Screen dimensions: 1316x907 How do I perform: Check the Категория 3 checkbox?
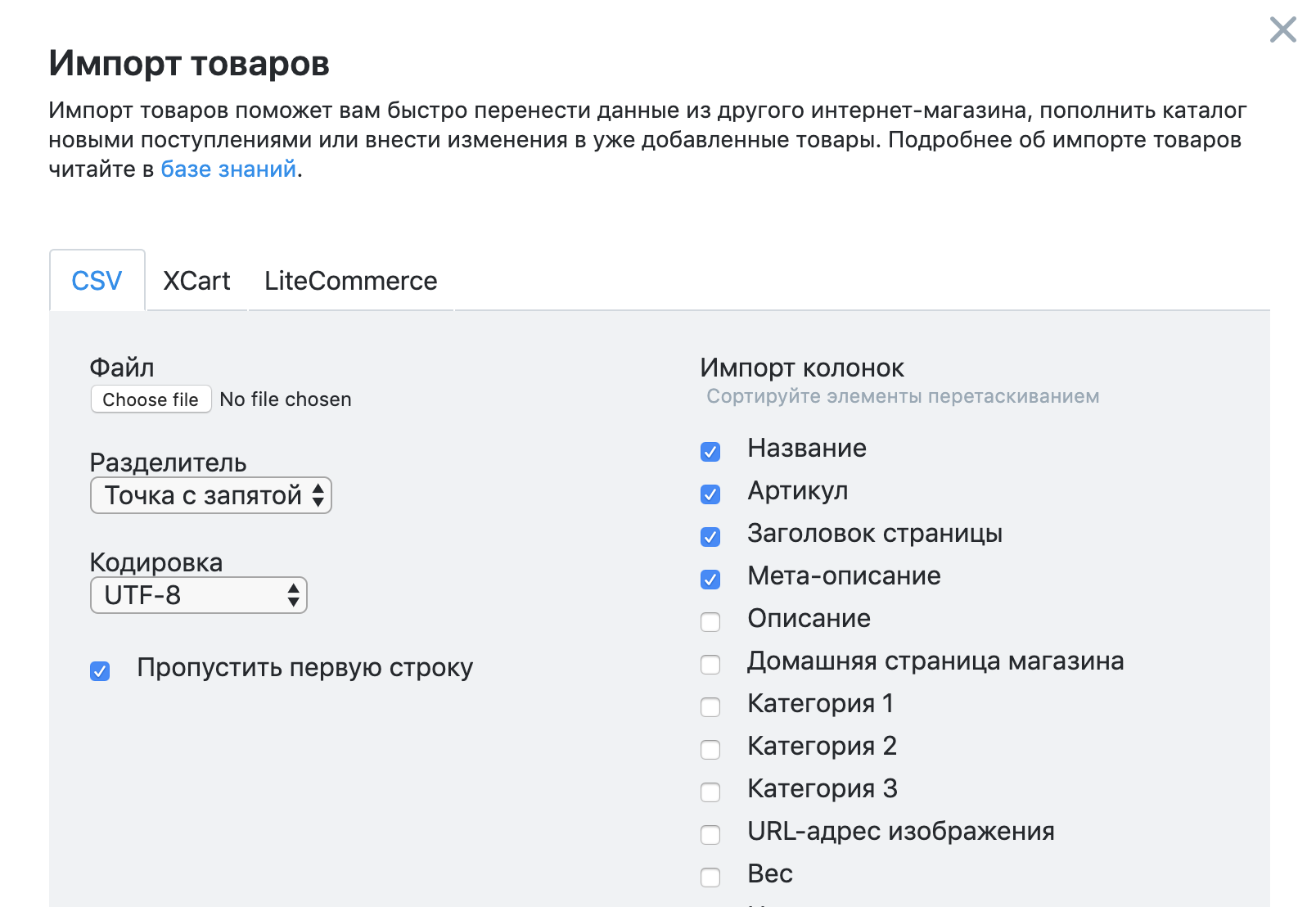click(x=710, y=792)
